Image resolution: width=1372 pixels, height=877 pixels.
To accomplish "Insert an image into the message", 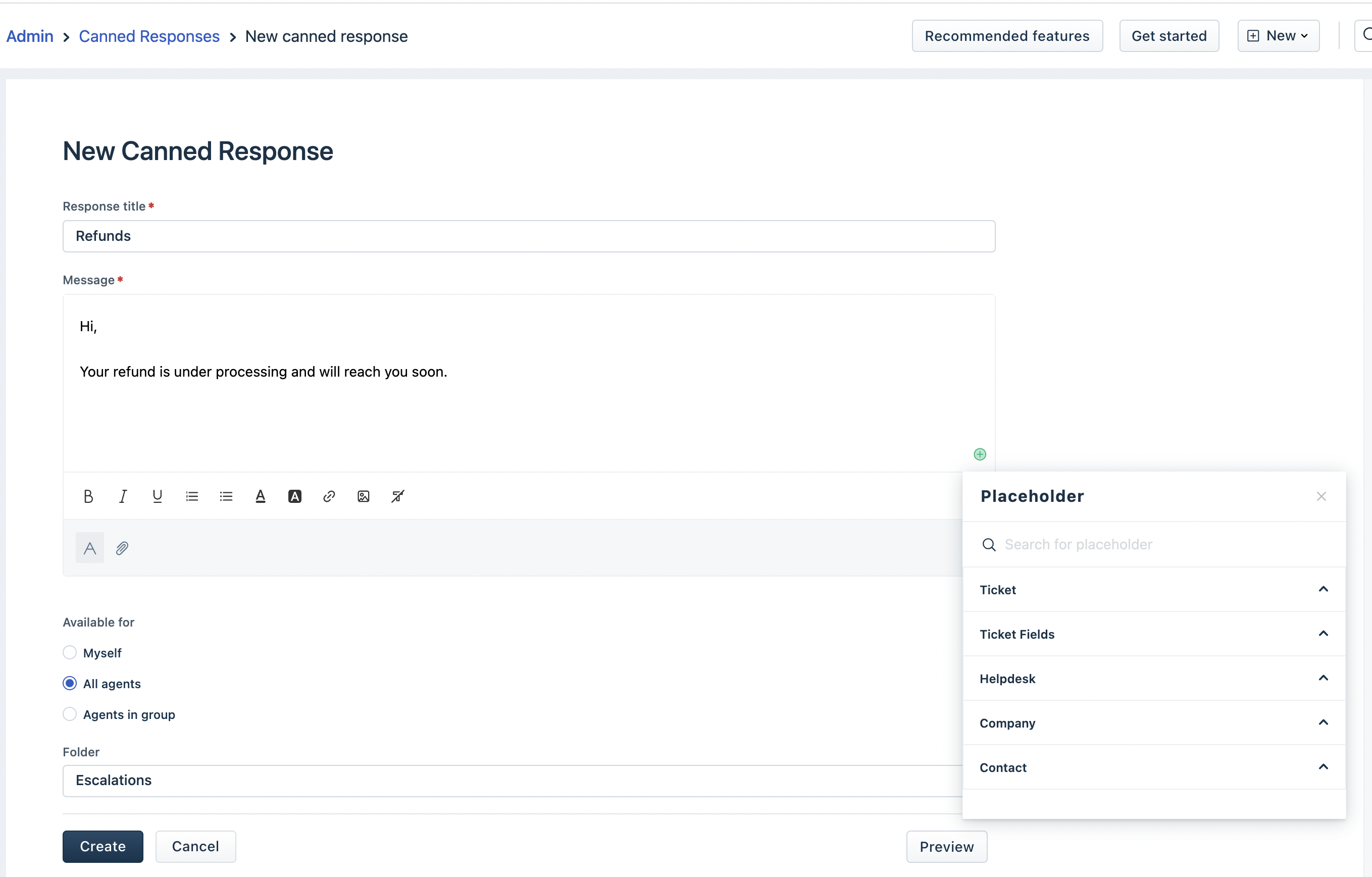I will [364, 496].
